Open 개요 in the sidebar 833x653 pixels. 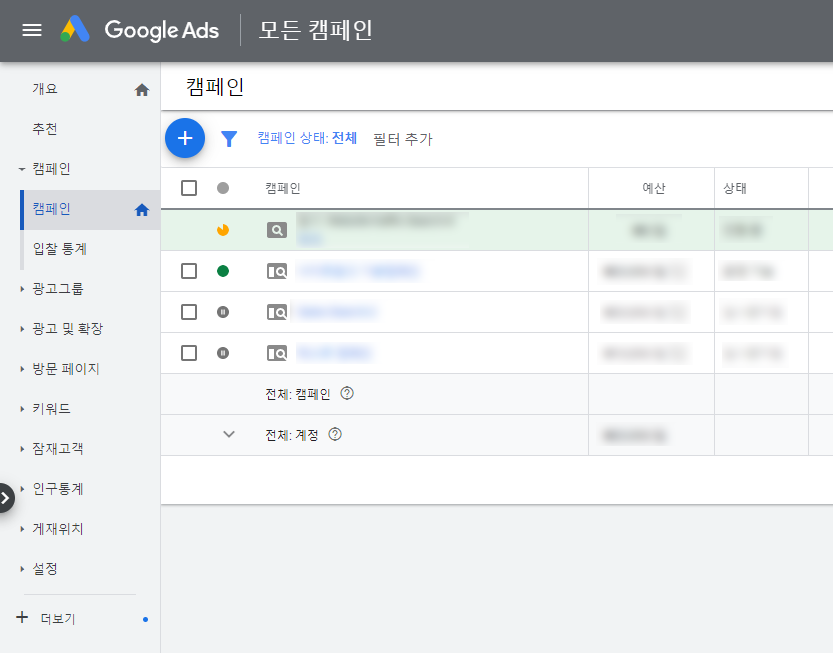45,89
